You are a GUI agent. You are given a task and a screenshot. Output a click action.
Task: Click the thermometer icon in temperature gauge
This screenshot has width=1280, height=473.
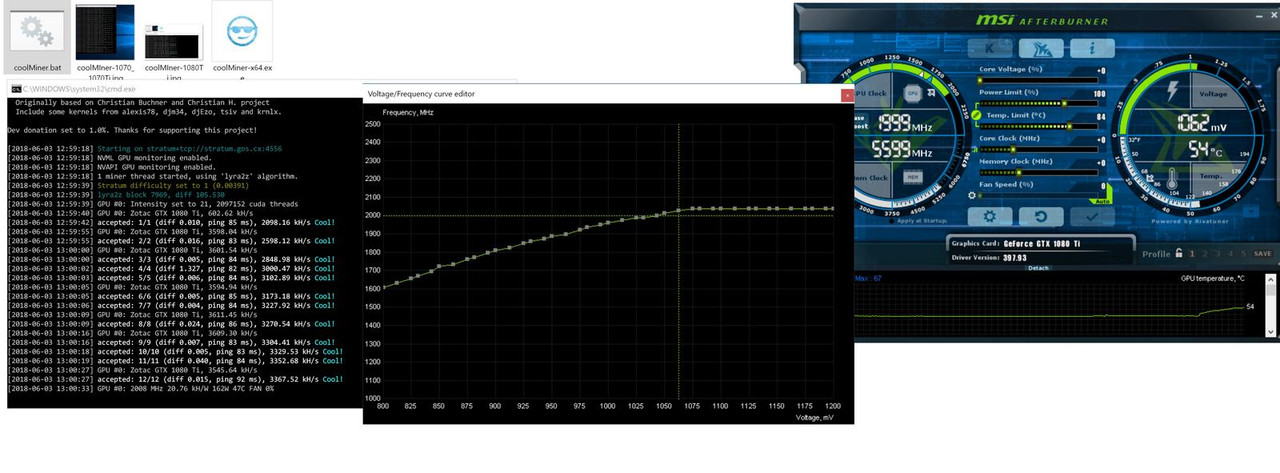(1171, 179)
